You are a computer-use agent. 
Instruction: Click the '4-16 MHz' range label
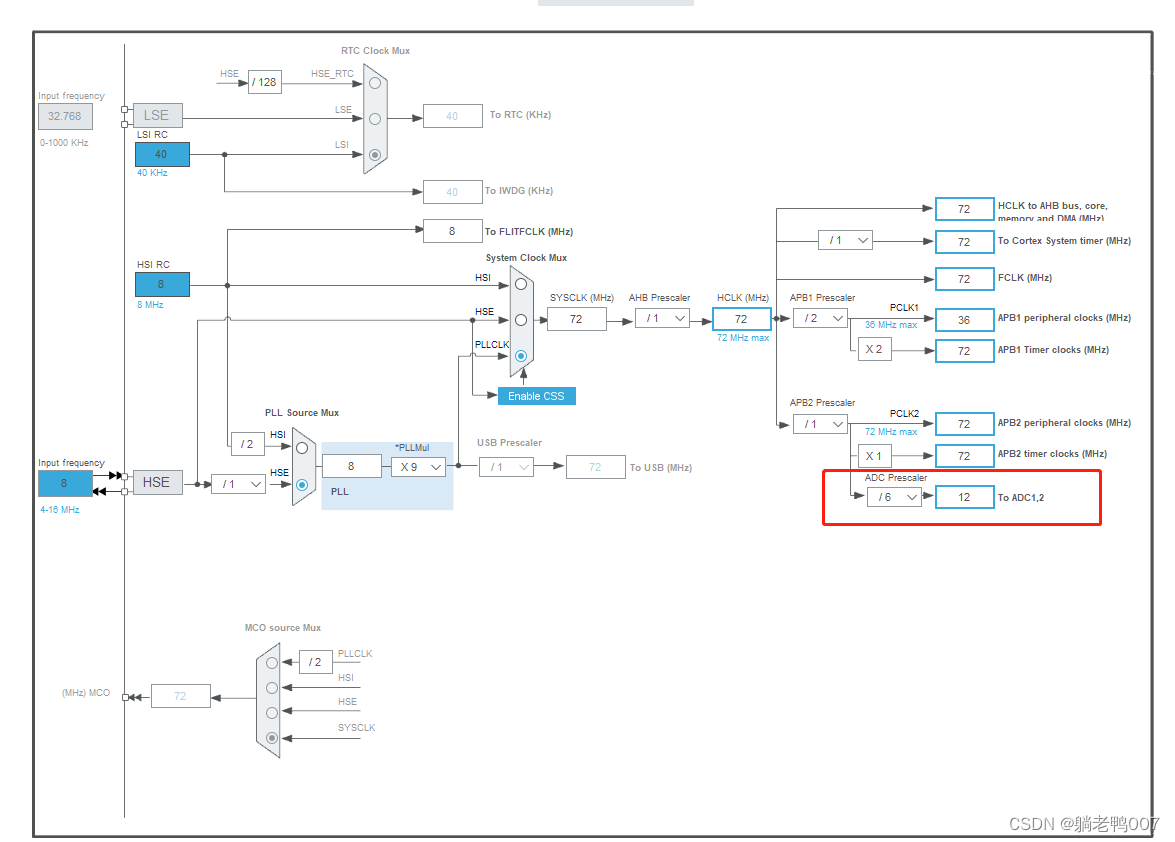[60, 509]
